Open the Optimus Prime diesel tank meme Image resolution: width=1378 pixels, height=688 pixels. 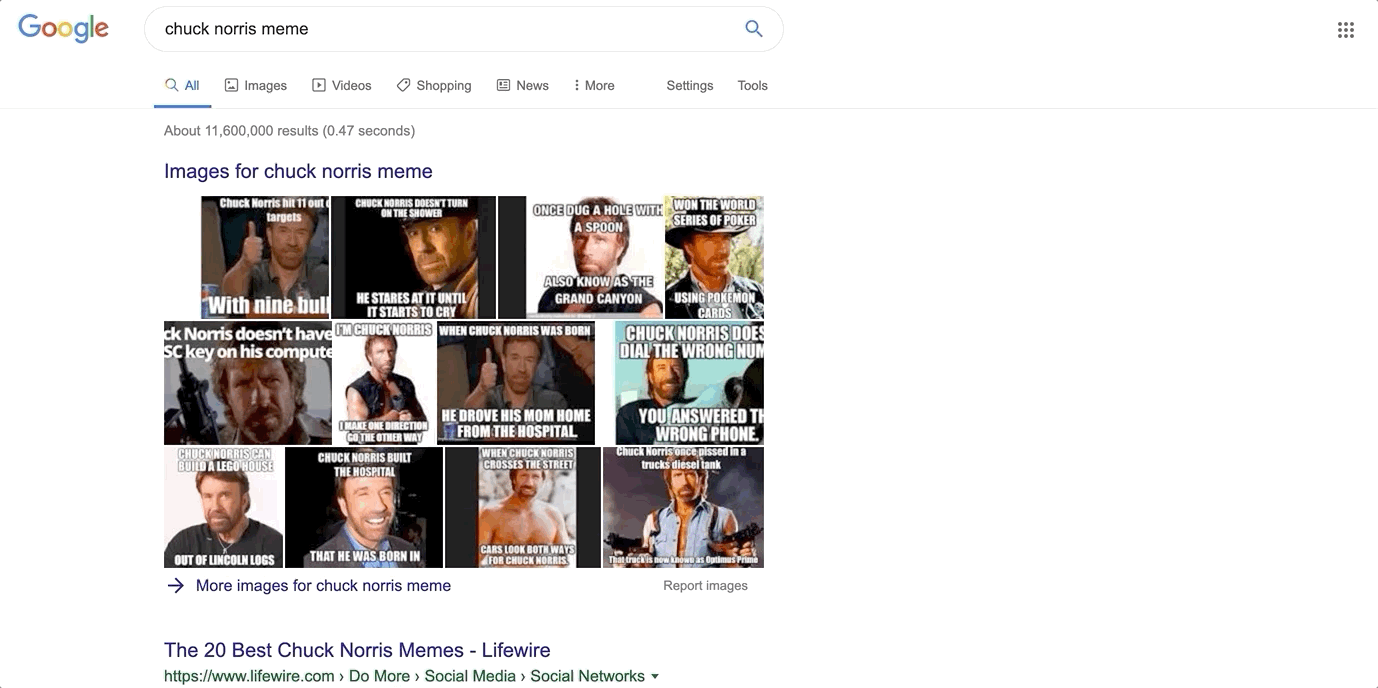click(683, 507)
